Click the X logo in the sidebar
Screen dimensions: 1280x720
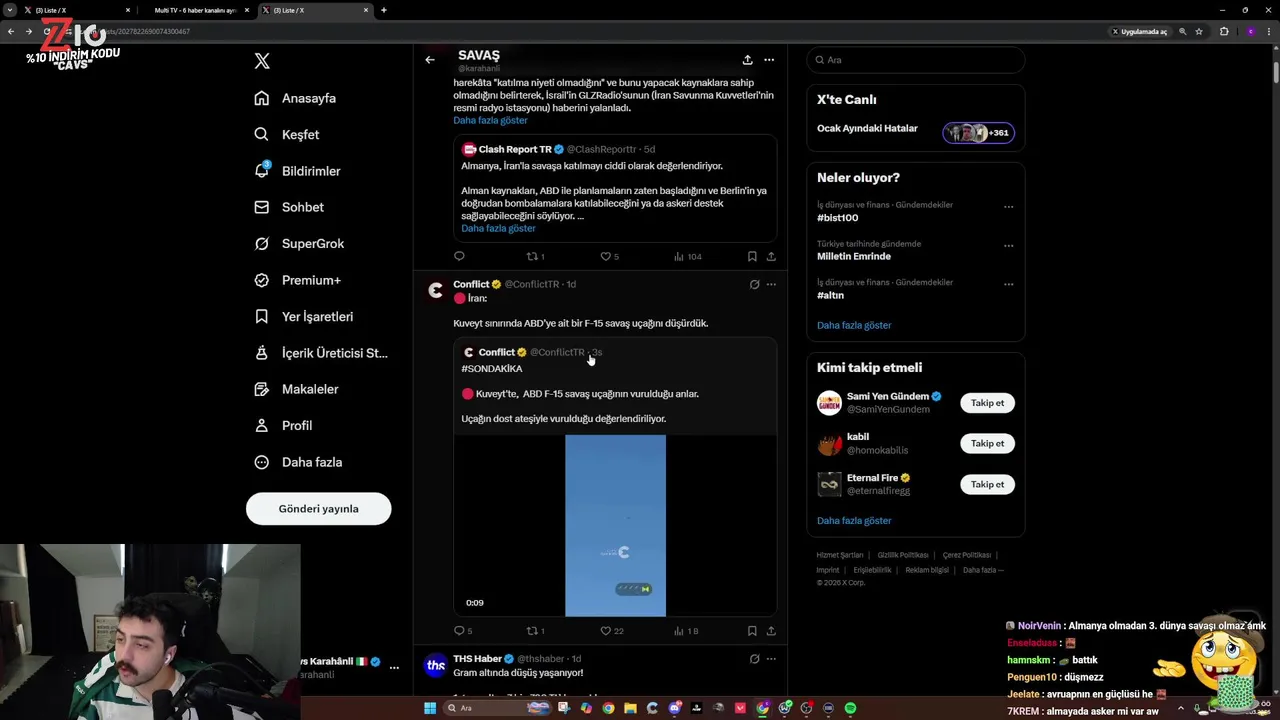click(262, 61)
